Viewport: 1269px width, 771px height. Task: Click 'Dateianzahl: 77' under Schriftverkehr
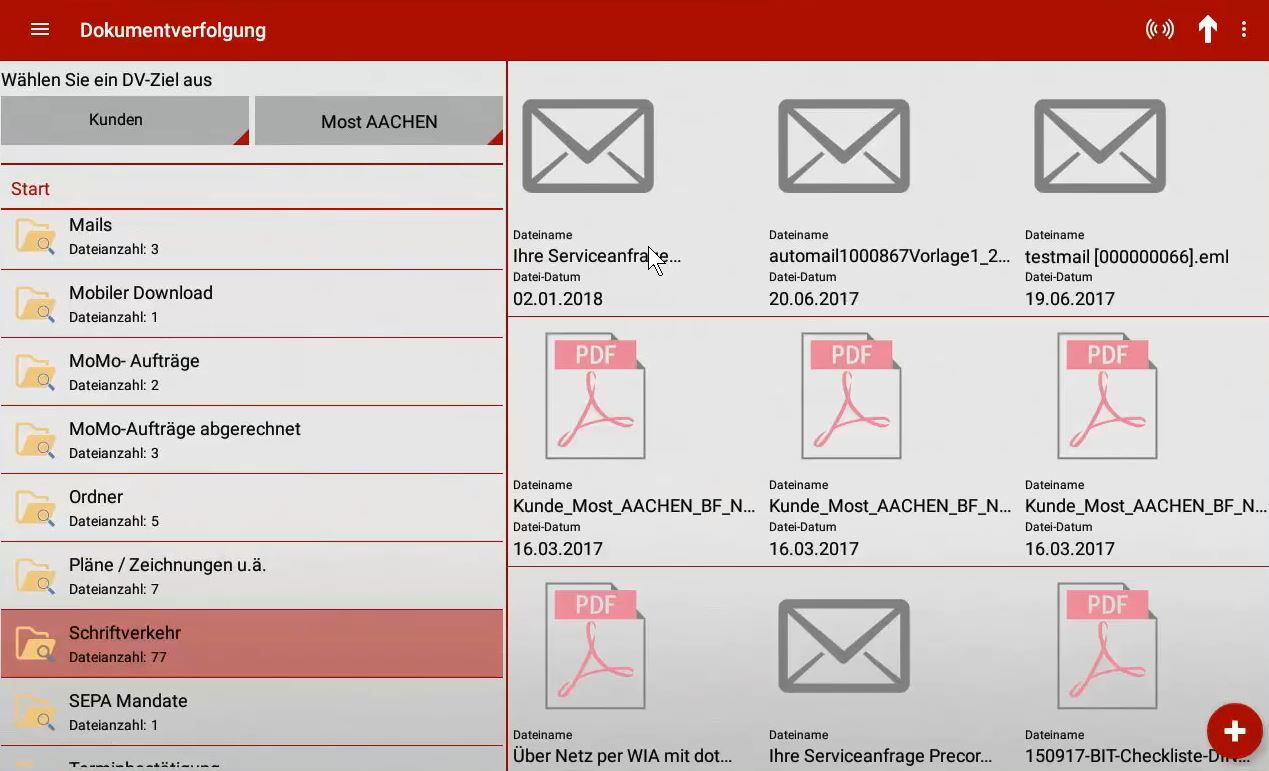(118, 657)
